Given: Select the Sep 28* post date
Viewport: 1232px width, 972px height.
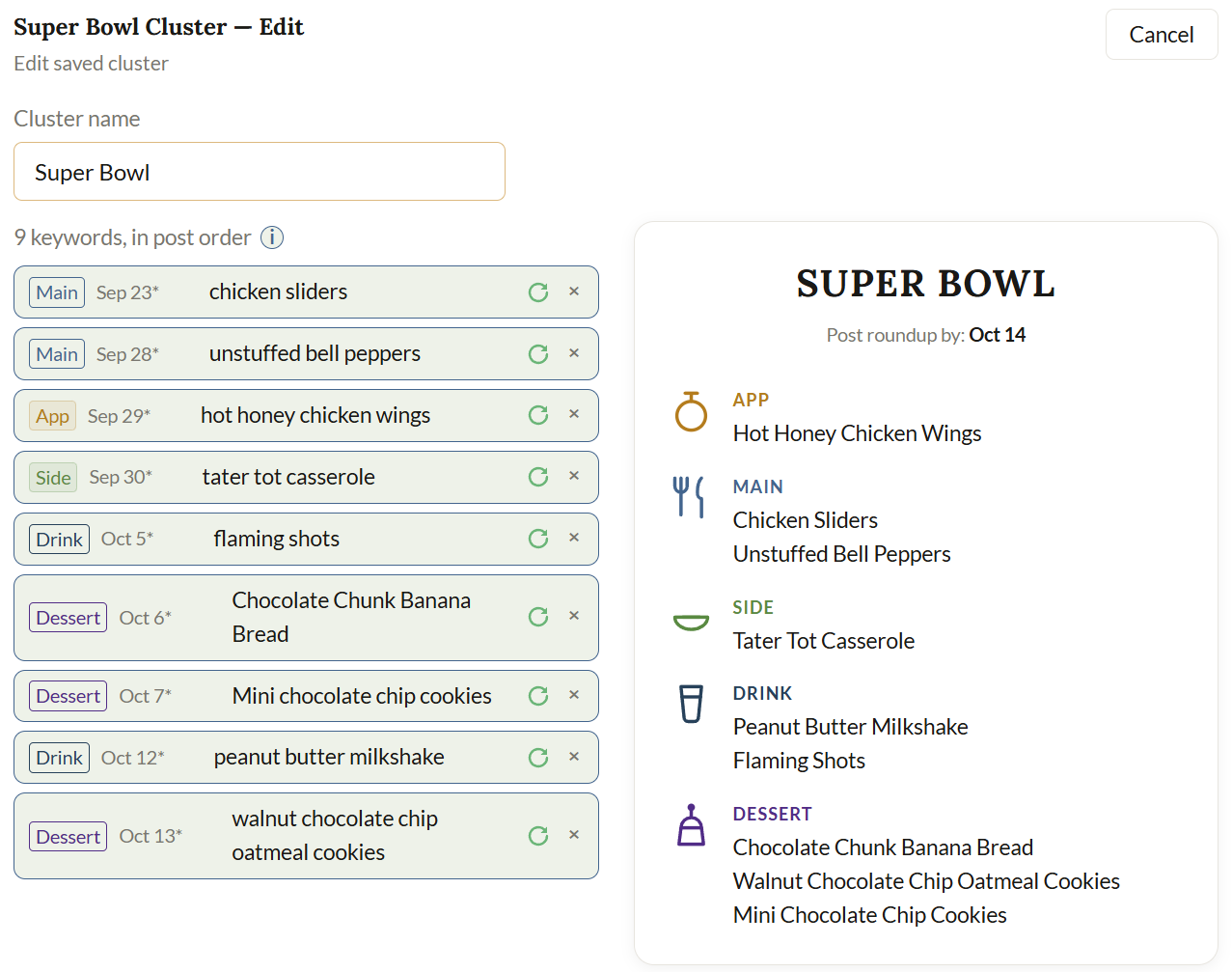Looking at the screenshot, I should point(127,354).
